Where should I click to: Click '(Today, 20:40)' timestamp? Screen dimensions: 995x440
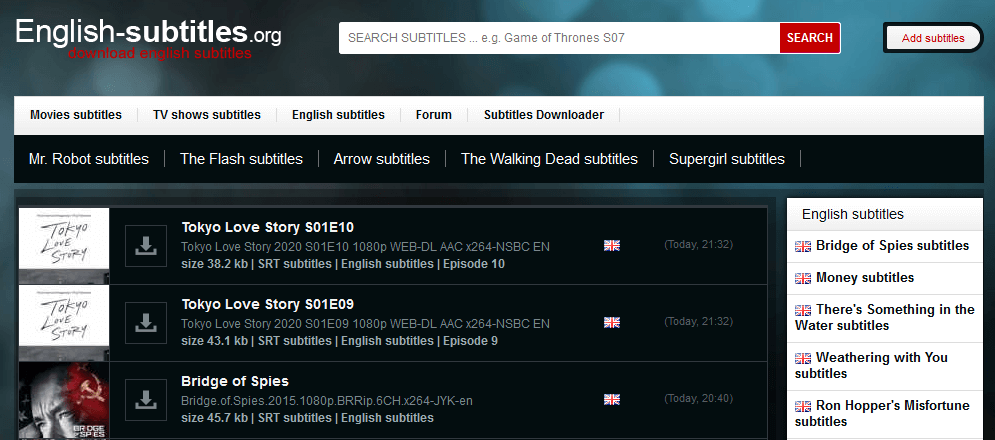699,399
